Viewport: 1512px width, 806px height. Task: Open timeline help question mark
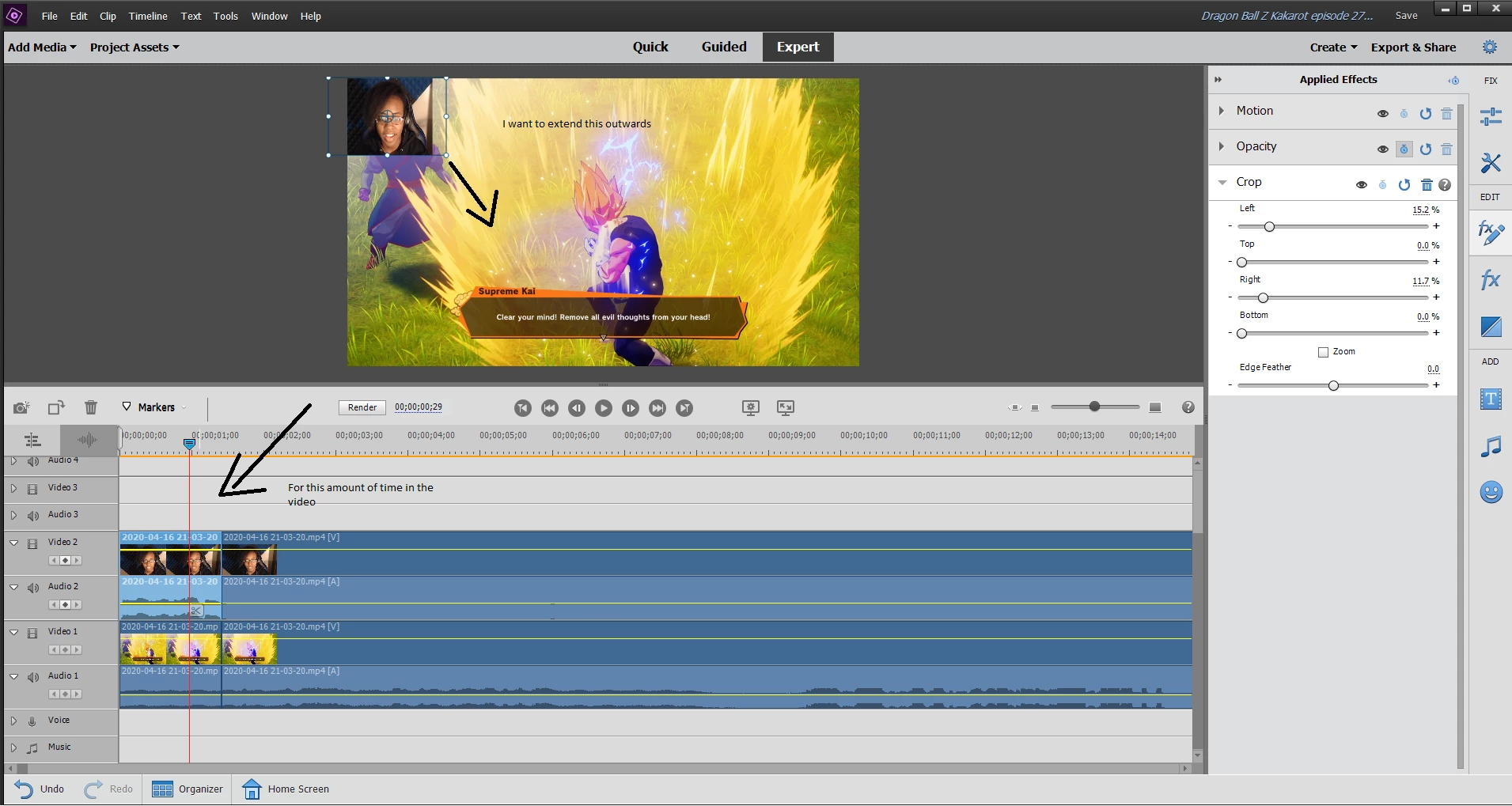pyautogui.click(x=1188, y=407)
